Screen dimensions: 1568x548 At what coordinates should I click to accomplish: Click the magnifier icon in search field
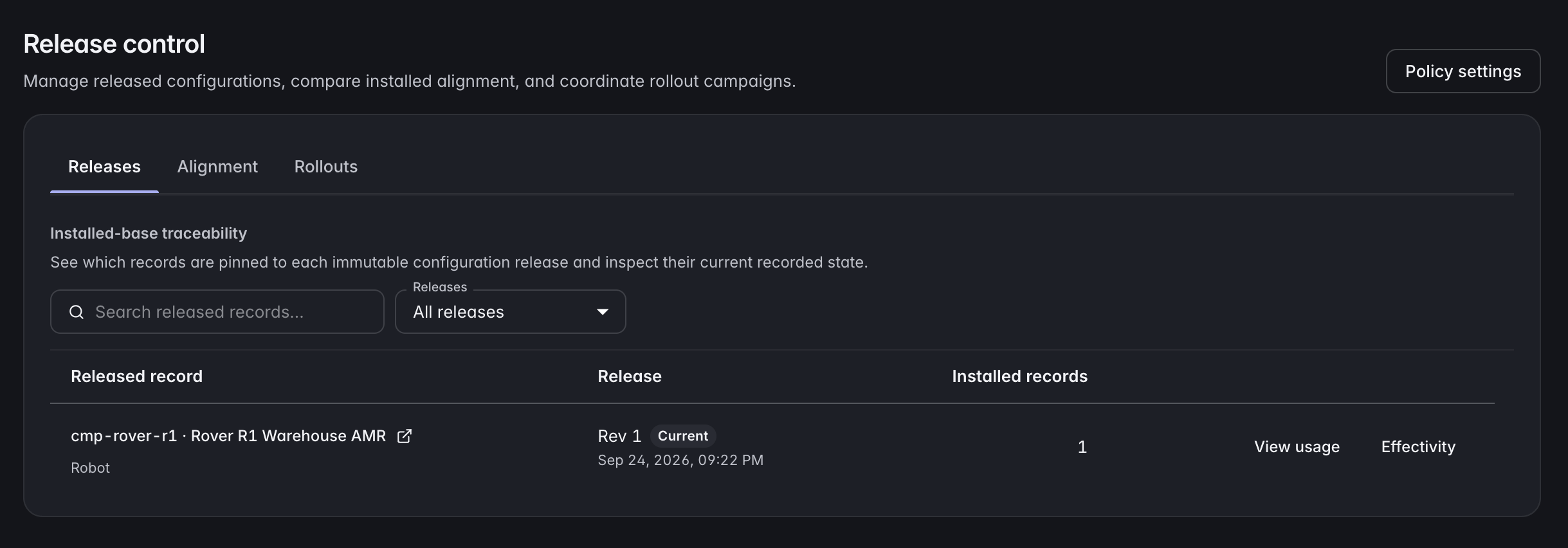(77, 312)
